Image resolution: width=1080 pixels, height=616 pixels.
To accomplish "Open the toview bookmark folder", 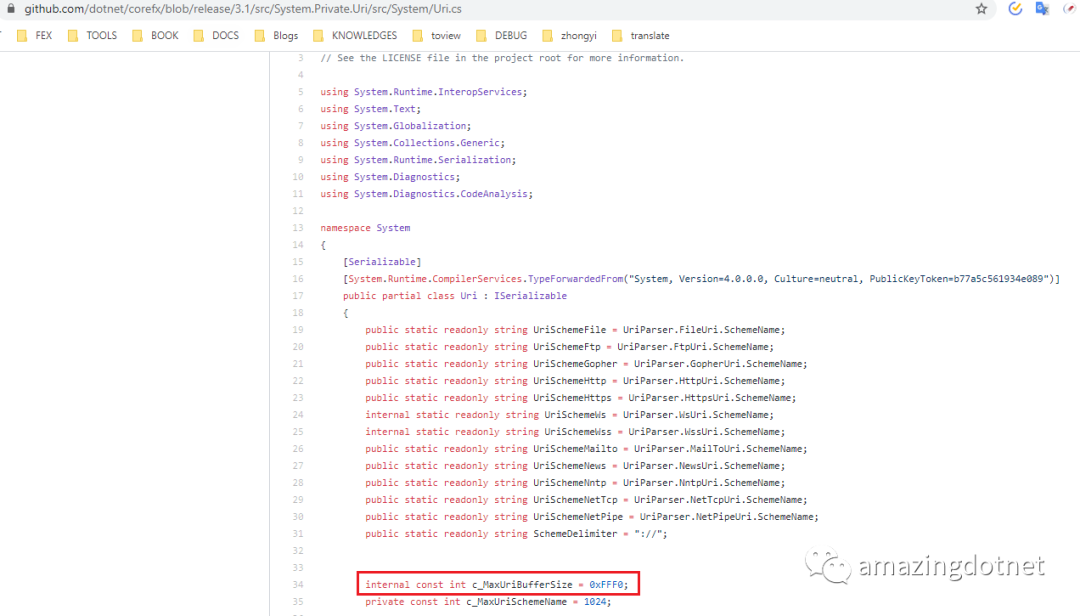I will click(x=437, y=36).
